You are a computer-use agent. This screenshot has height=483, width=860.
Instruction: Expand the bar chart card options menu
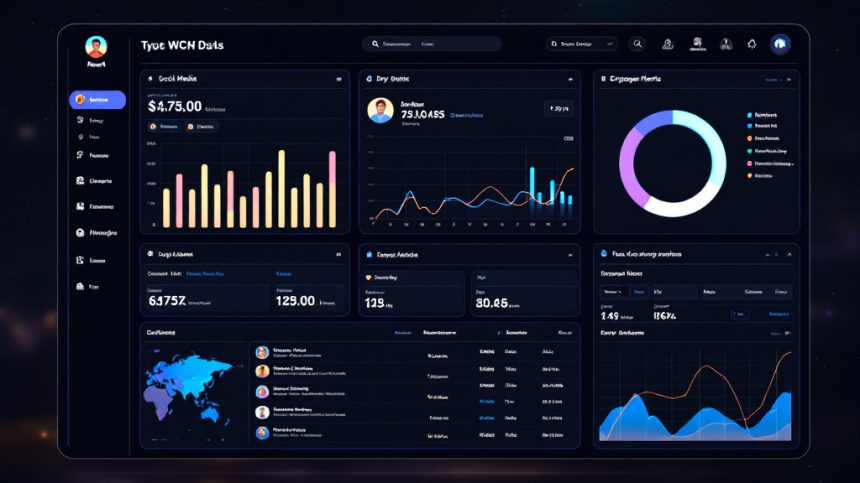[x=338, y=78]
